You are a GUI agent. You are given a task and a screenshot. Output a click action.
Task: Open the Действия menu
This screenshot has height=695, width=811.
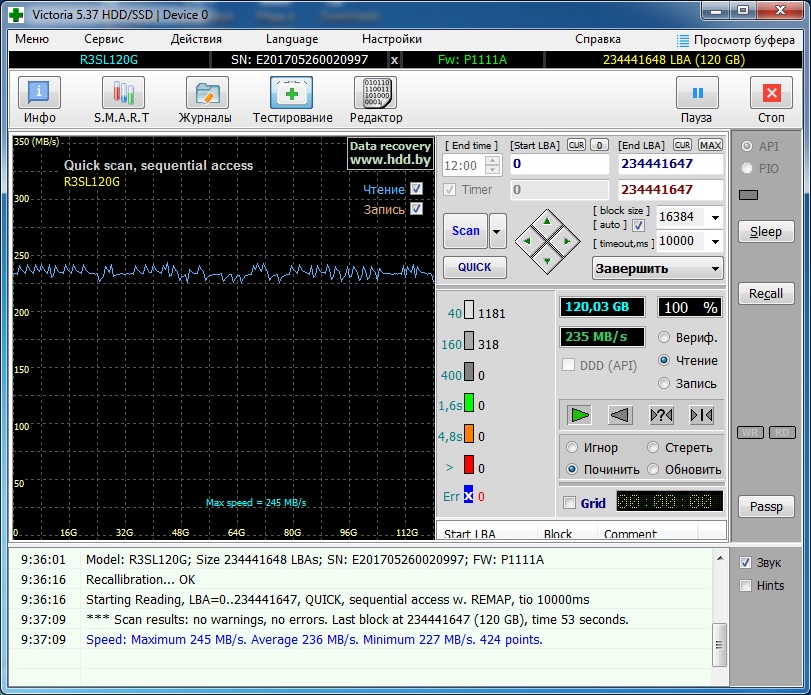click(196, 39)
